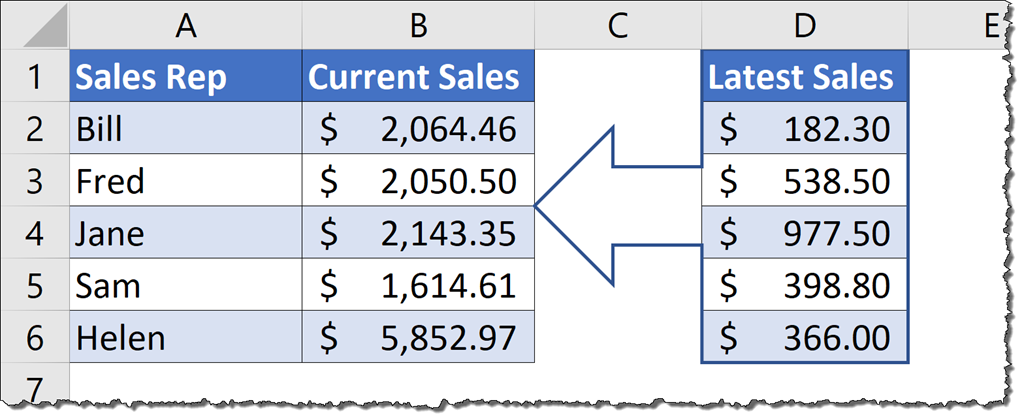Select column D header
The height and width of the screenshot is (419, 1024).
805,27
